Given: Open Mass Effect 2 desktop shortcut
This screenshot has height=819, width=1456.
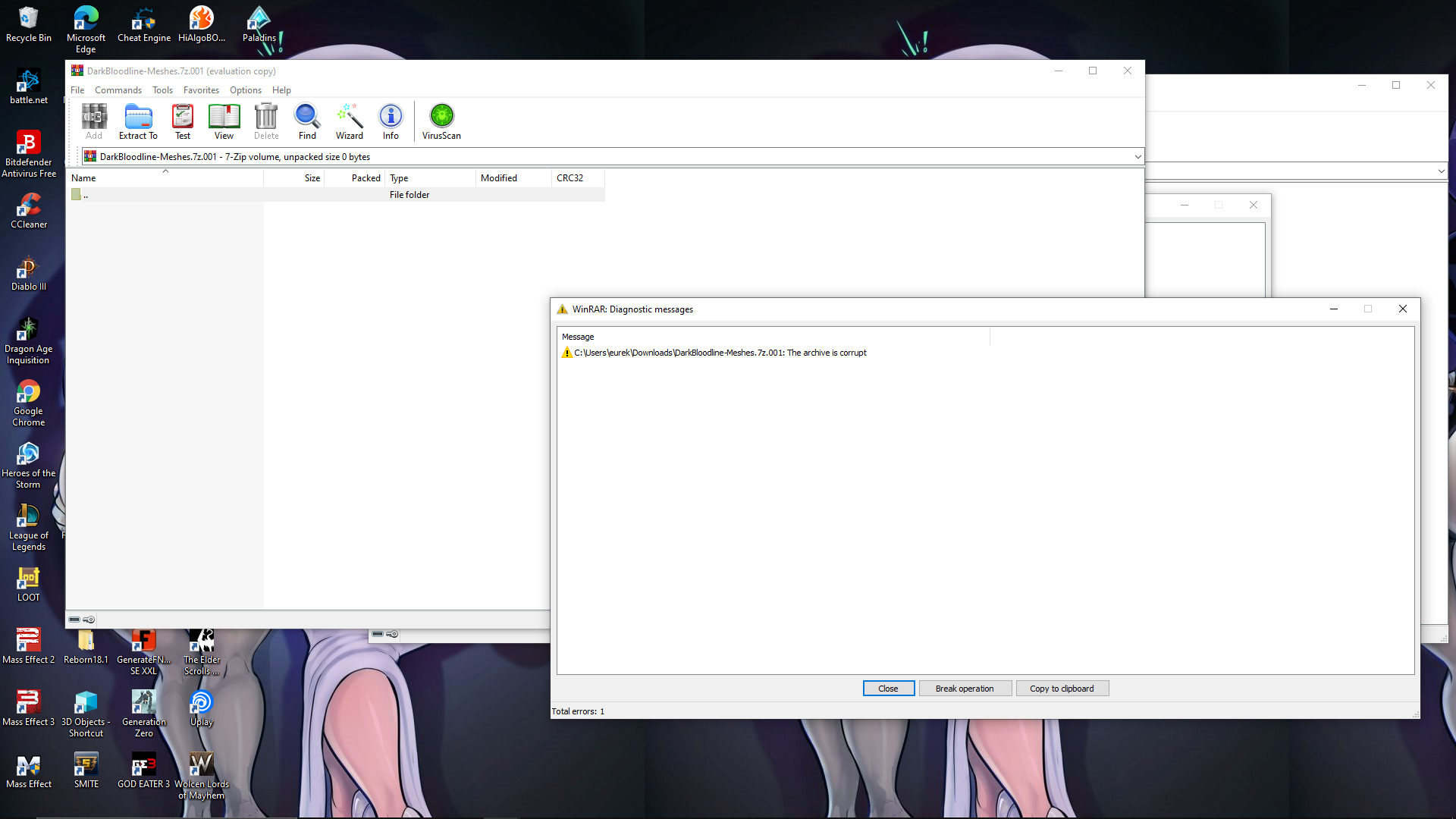Looking at the screenshot, I should pyautogui.click(x=29, y=646).
